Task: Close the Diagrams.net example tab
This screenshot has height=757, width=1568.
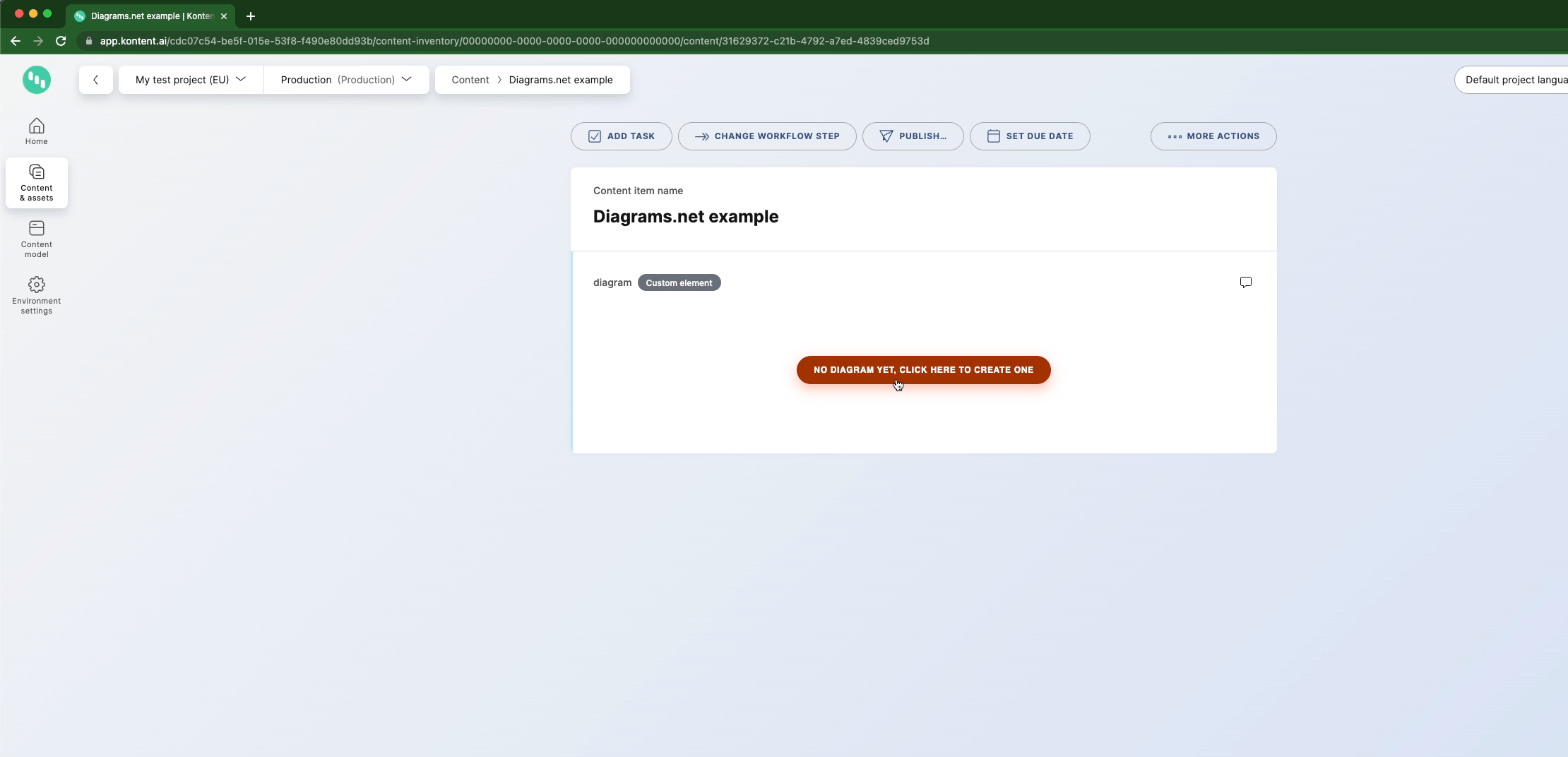Action: (x=224, y=16)
